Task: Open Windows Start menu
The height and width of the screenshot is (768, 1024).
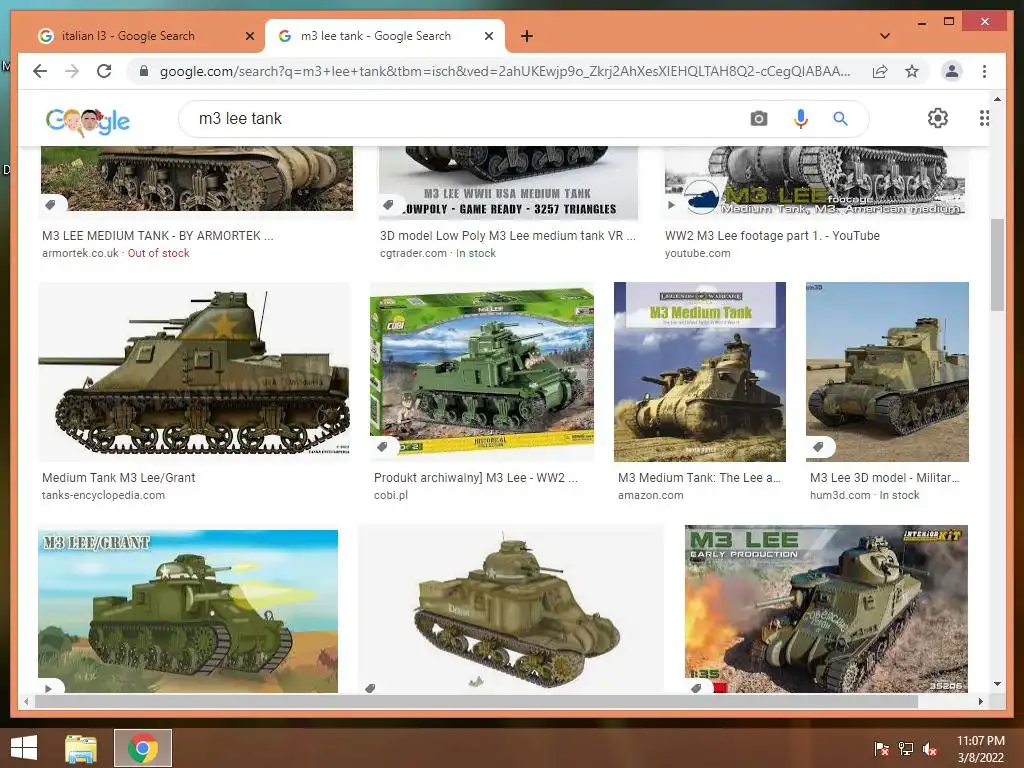Action: click(x=24, y=748)
